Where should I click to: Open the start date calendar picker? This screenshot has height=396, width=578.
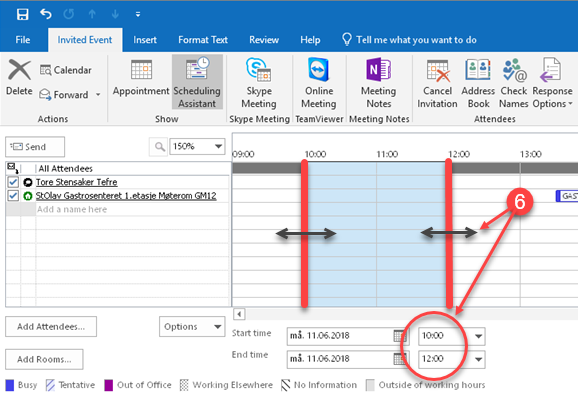click(x=400, y=336)
